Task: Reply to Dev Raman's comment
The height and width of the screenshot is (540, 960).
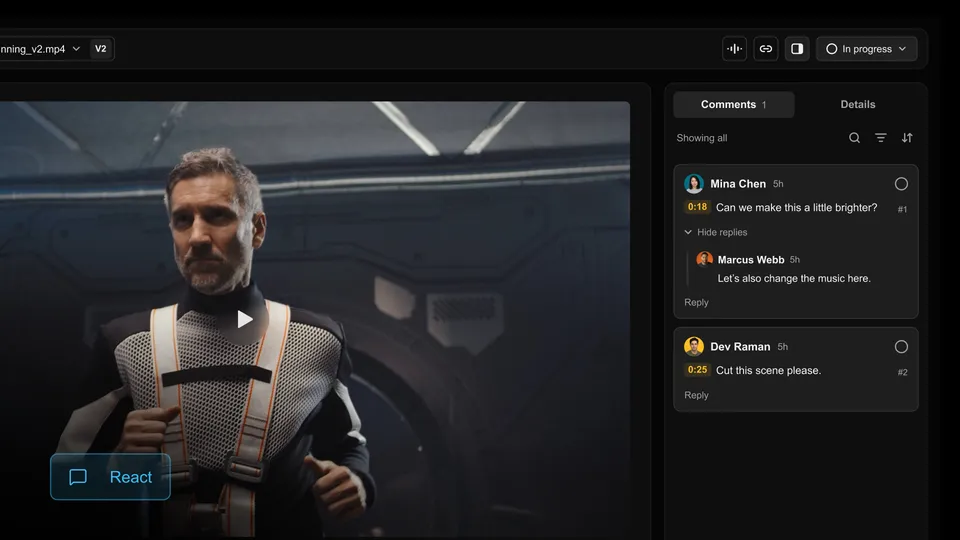Action: 696,396
